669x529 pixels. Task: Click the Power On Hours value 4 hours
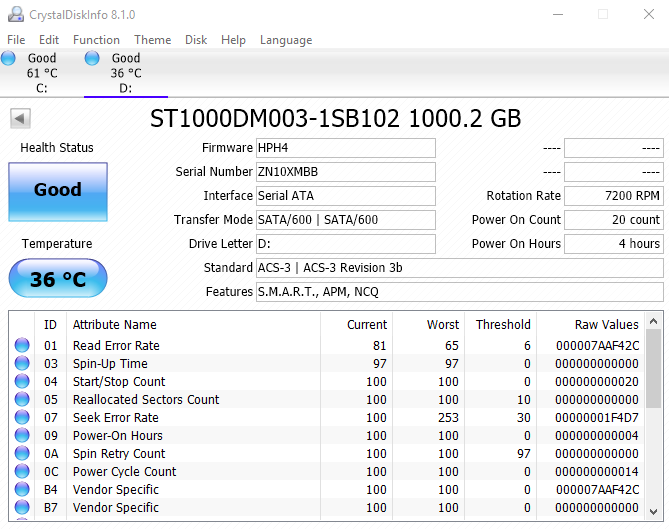click(x=614, y=244)
